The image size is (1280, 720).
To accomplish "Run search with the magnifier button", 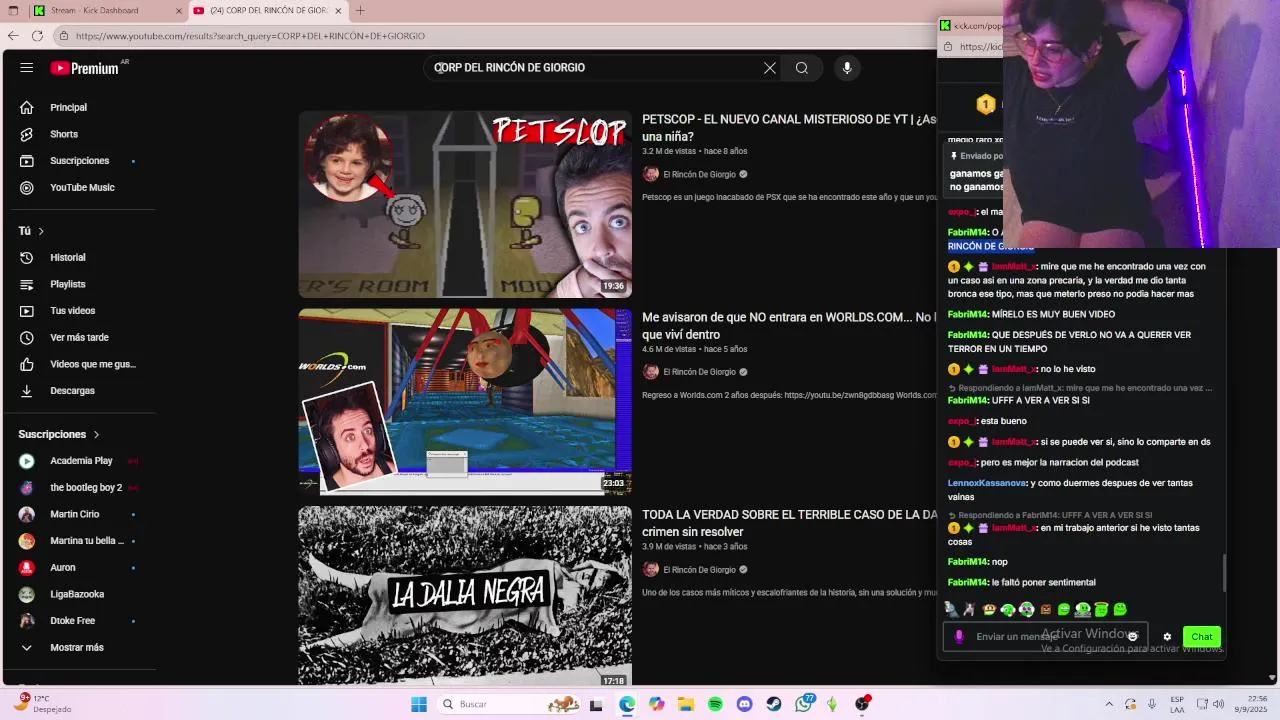I will [802, 68].
